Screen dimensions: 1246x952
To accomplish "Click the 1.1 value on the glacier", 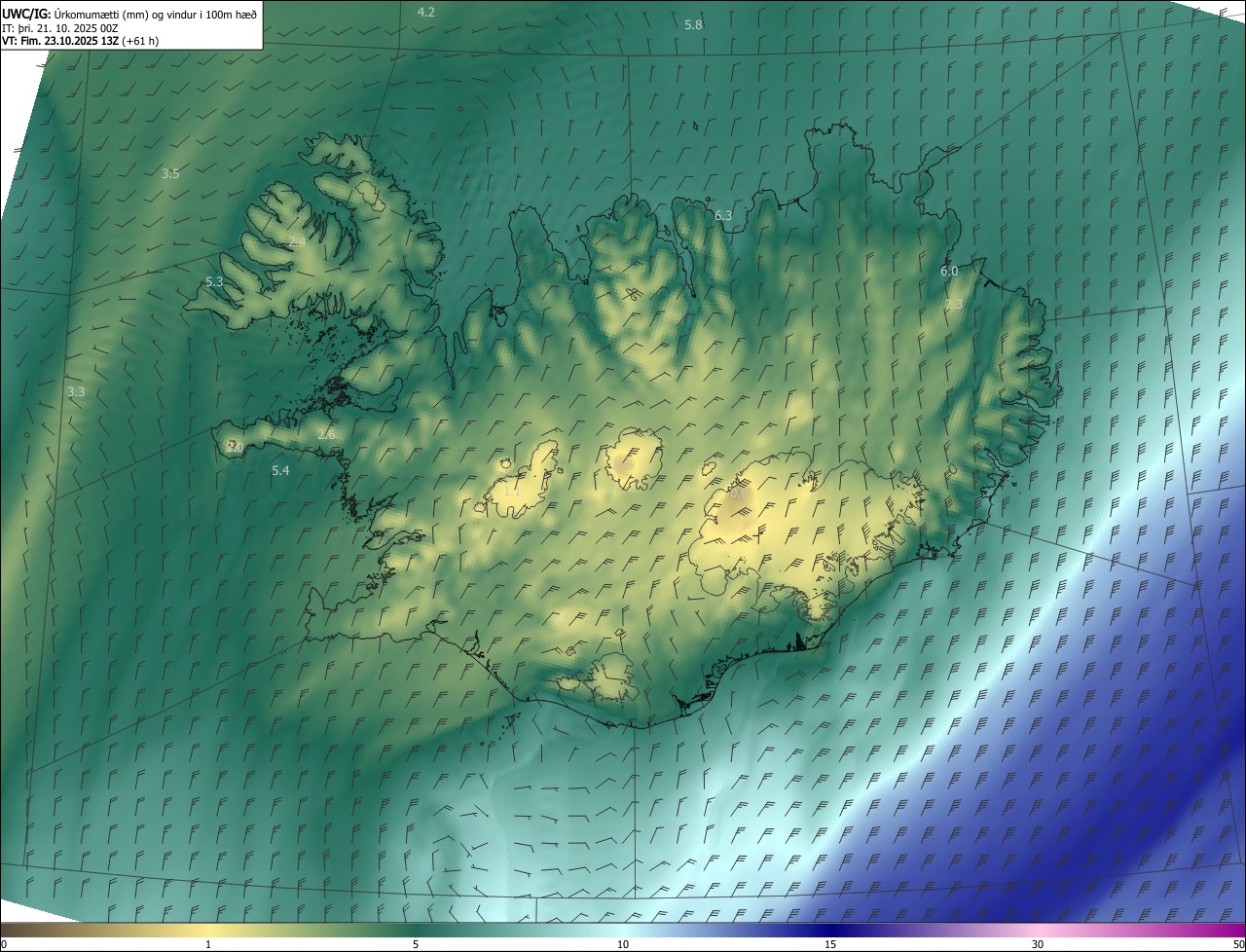I will point(511,492).
